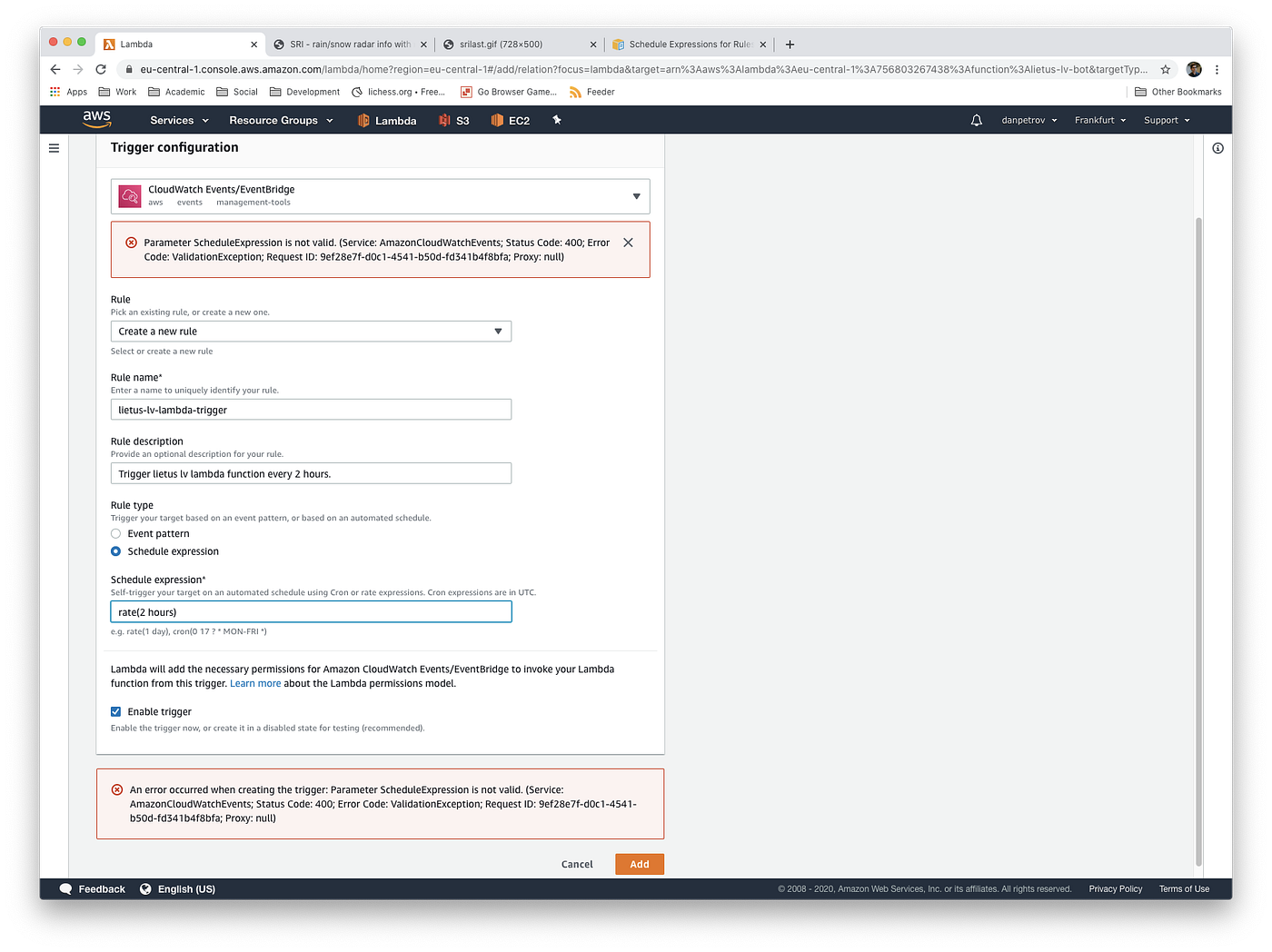The width and height of the screenshot is (1272, 952).
Task: Open the info panel icon on the right
Action: [x=1217, y=147]
